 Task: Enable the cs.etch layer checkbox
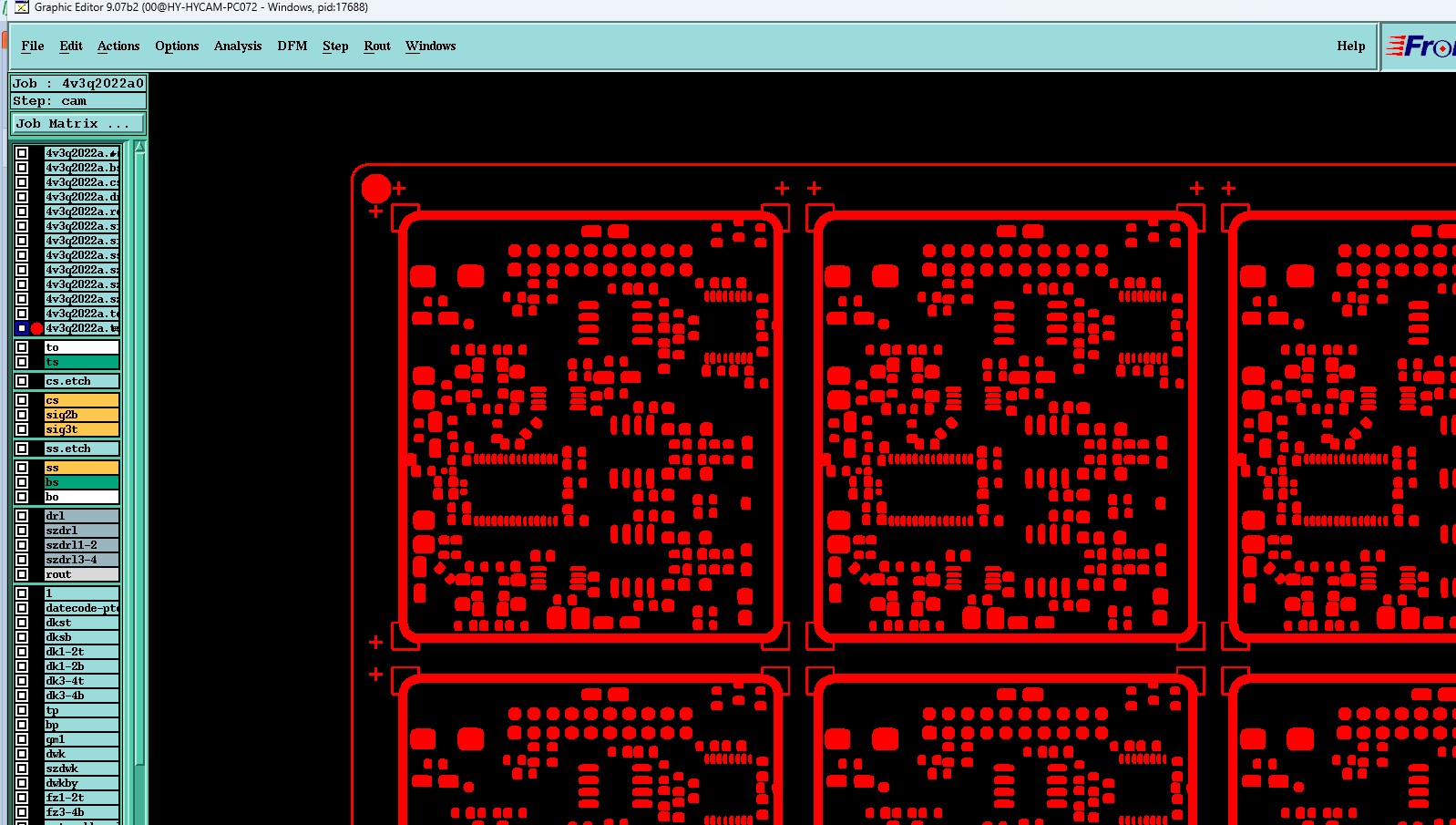pyautogui.click(x=22, y=381)
